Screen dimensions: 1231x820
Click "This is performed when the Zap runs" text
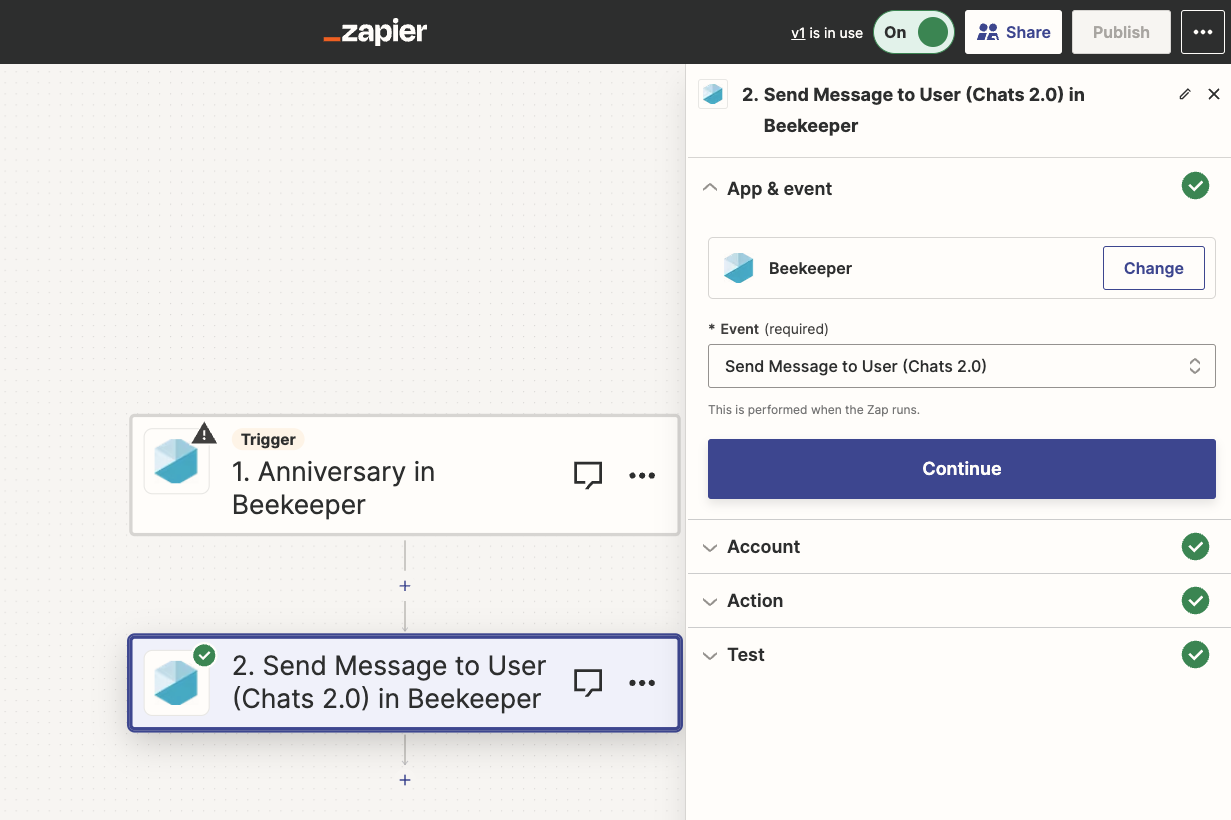(813, 410)
